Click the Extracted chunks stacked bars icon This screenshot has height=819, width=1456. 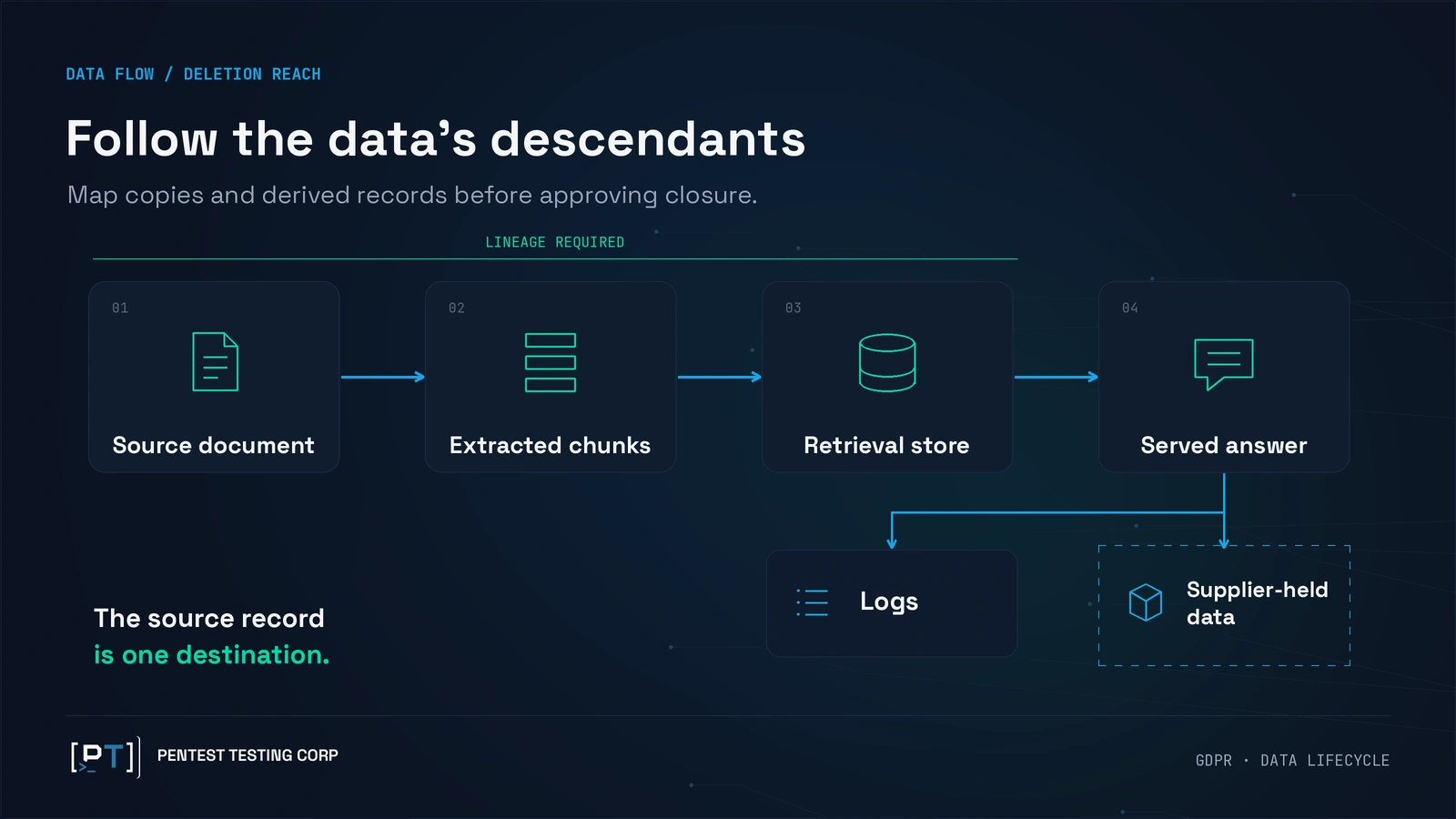coord(551,362)
